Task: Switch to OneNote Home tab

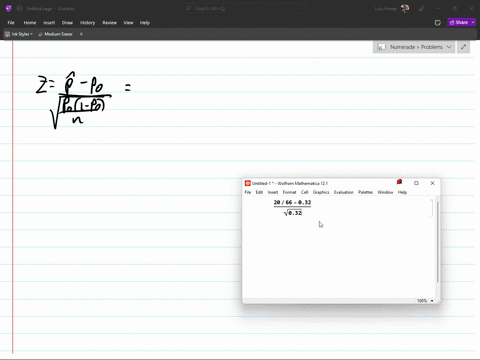Action: click(x=30, y=23)
